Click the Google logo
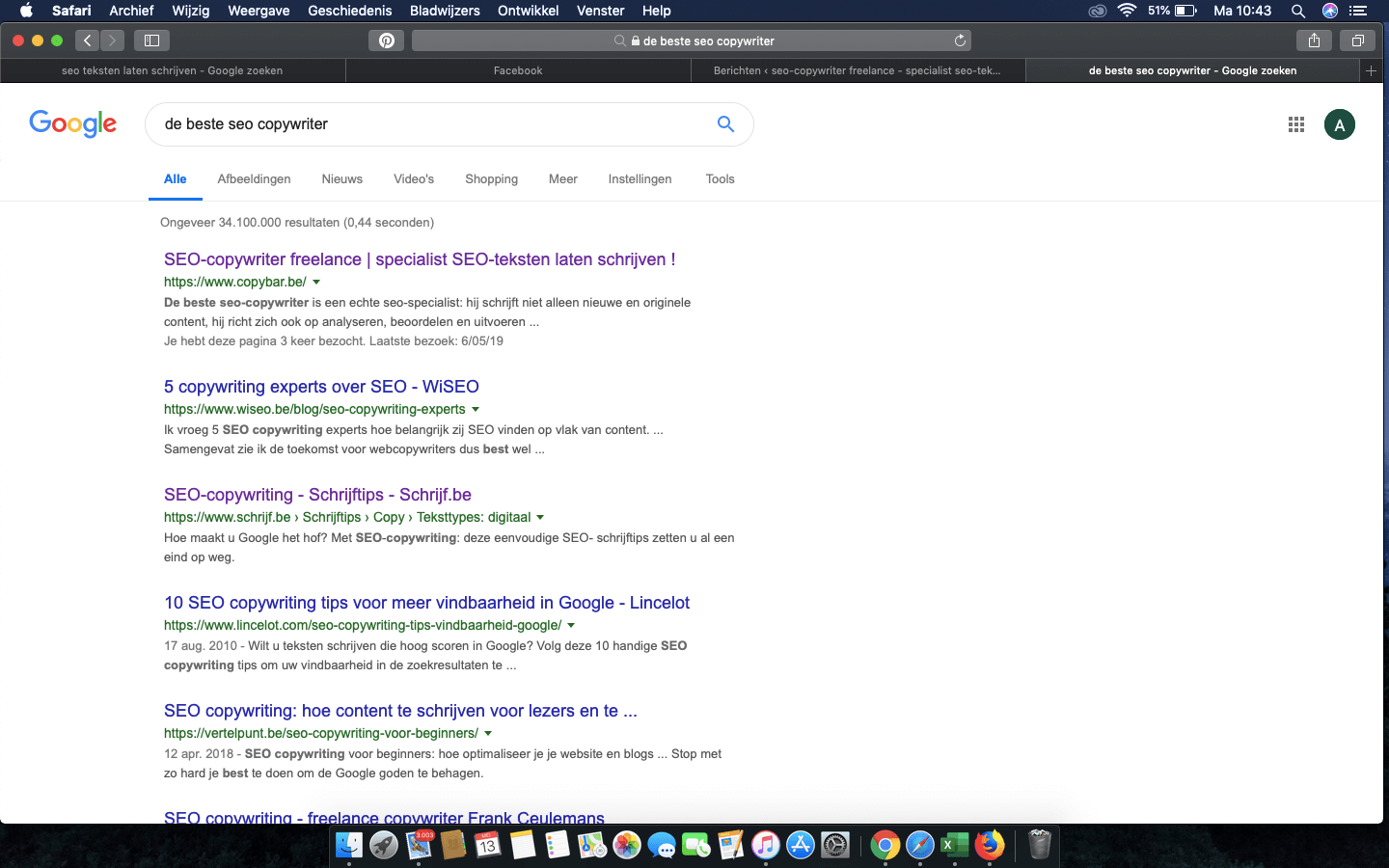 click(73, 123)
